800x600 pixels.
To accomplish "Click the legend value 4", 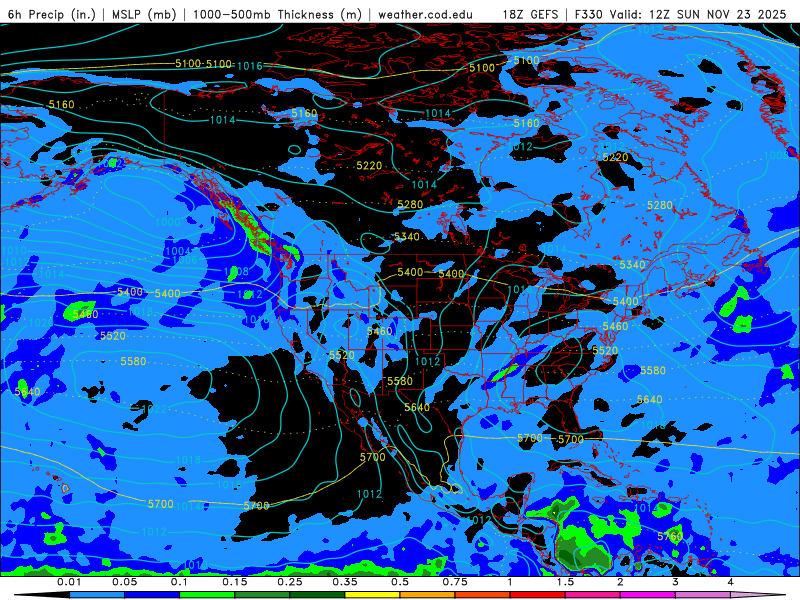I will (731, 582).
